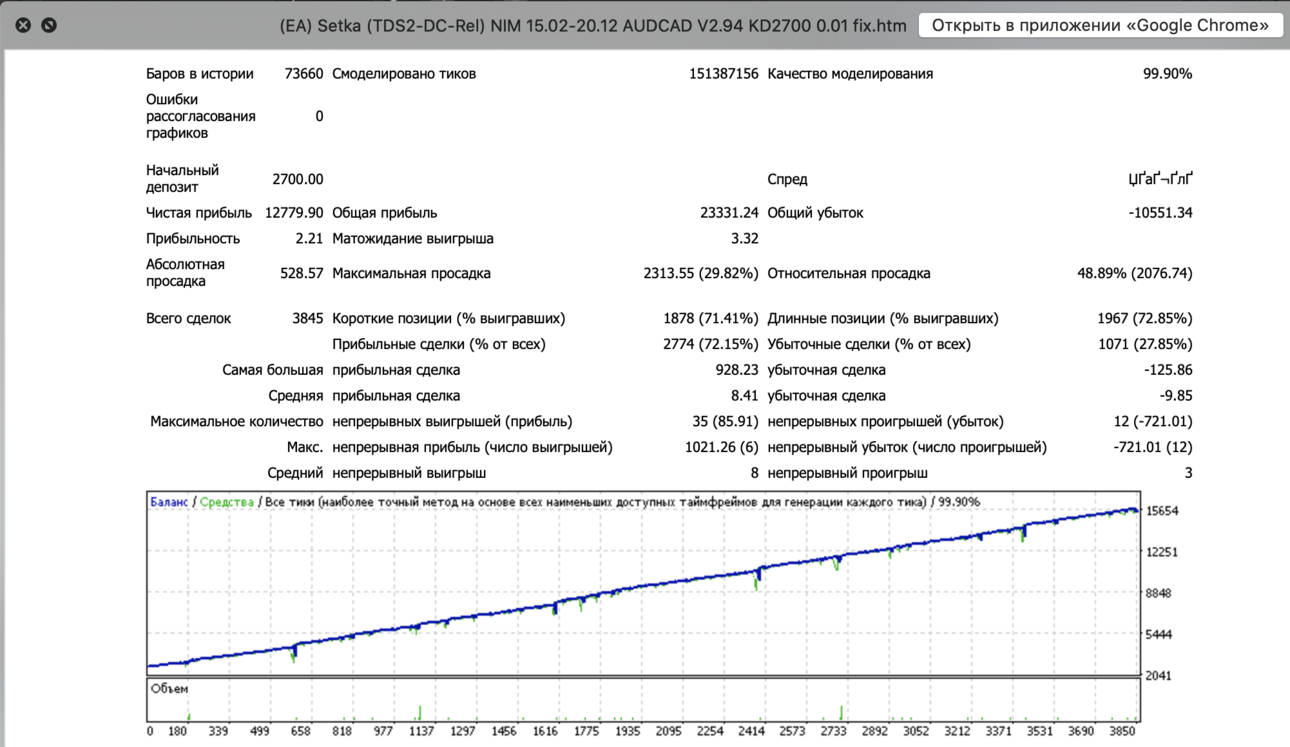Click maximal consecutive profit 1021.26 (6)
1290x747 pixels.
tap(721, 448)
